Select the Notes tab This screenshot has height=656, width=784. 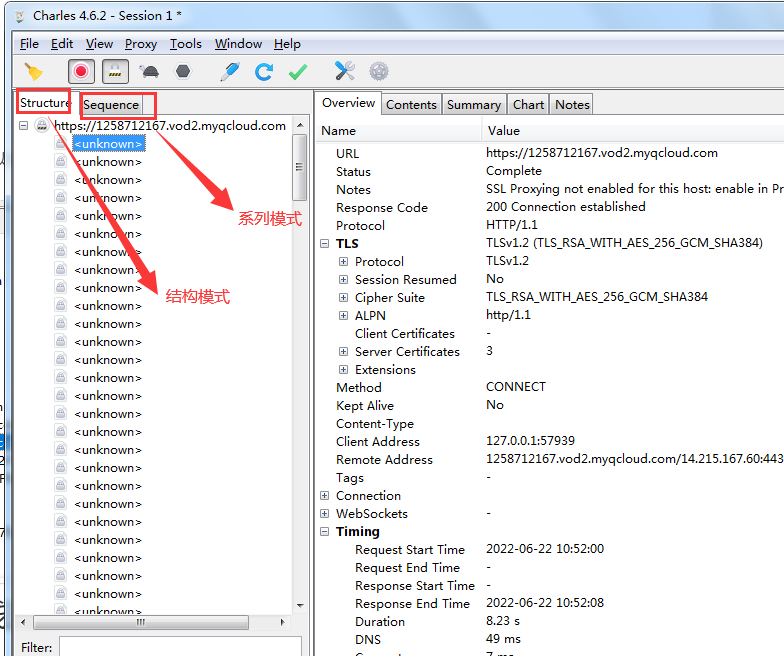click(x=572, y=104)
